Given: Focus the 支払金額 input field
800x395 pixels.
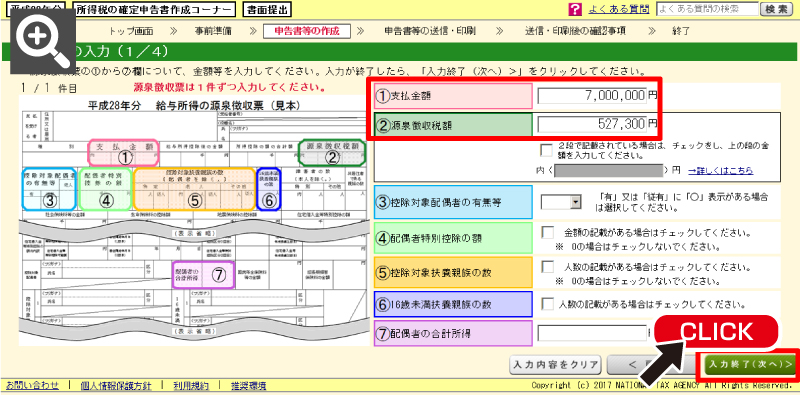Looking at the screenshot, I should coord(592,95).
